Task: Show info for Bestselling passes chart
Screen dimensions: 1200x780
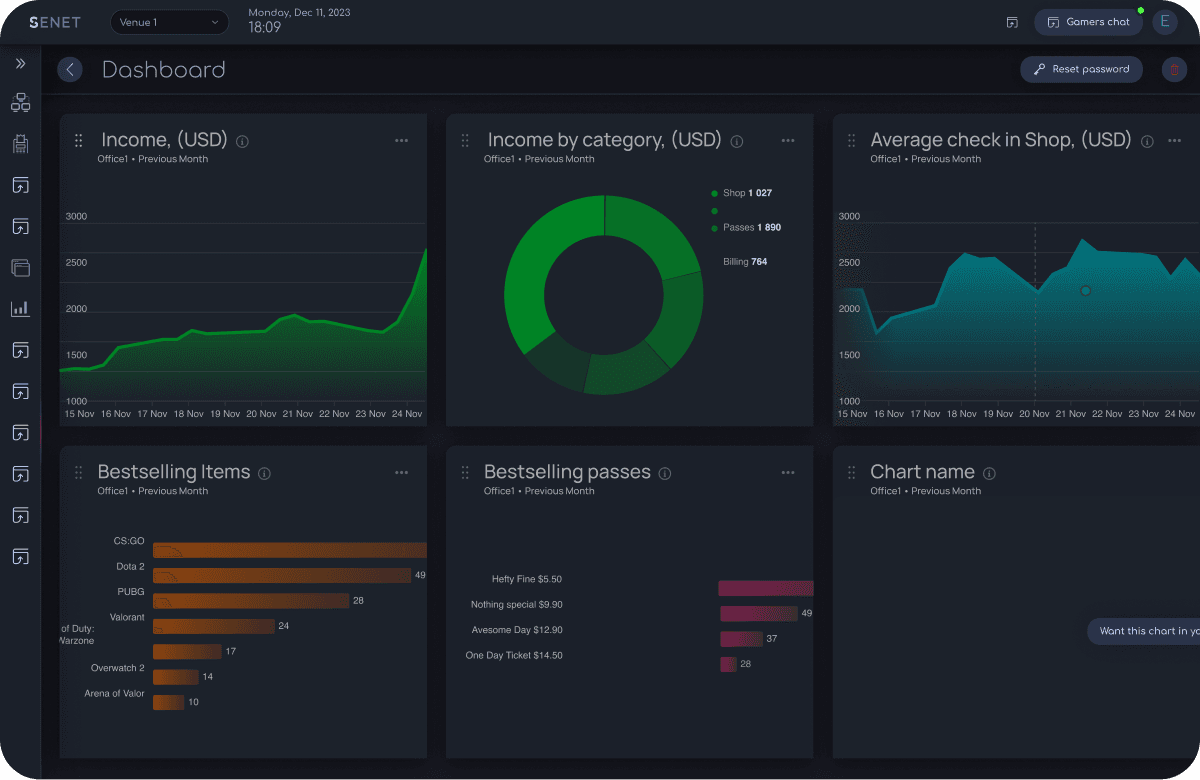Action: pos(665,474)
